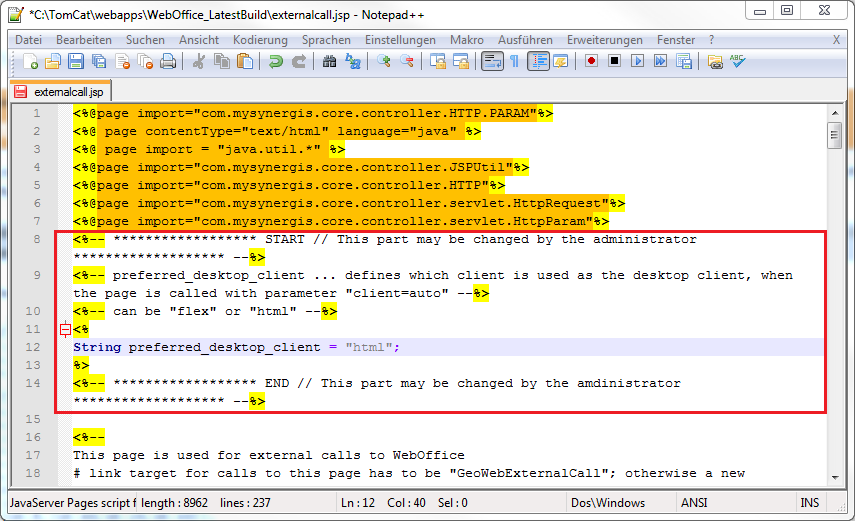855x521 pixels.
Task: Click the Open file folder icon
Action: [53, 62]
